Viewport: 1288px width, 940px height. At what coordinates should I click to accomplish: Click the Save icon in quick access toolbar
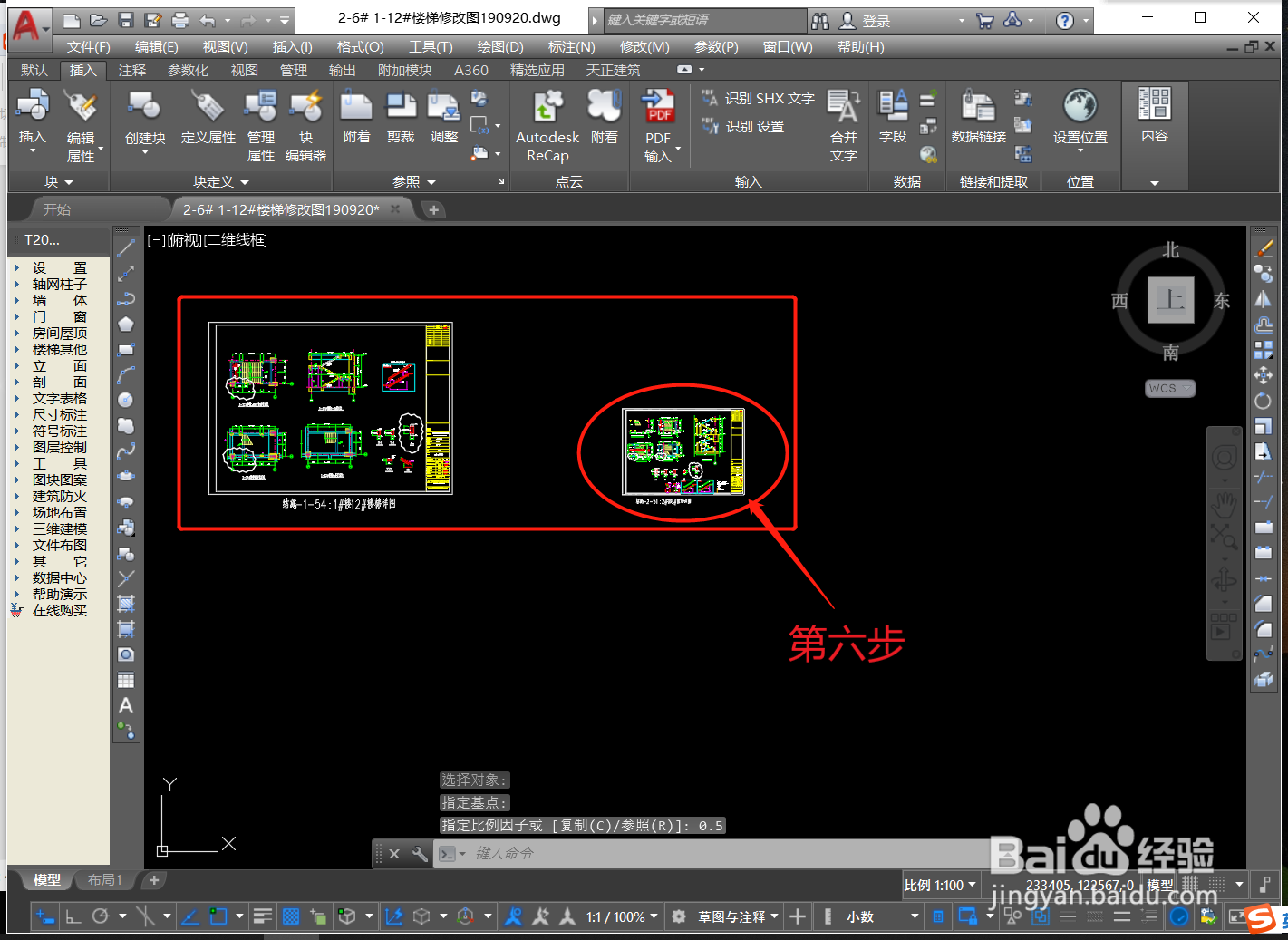126,20
